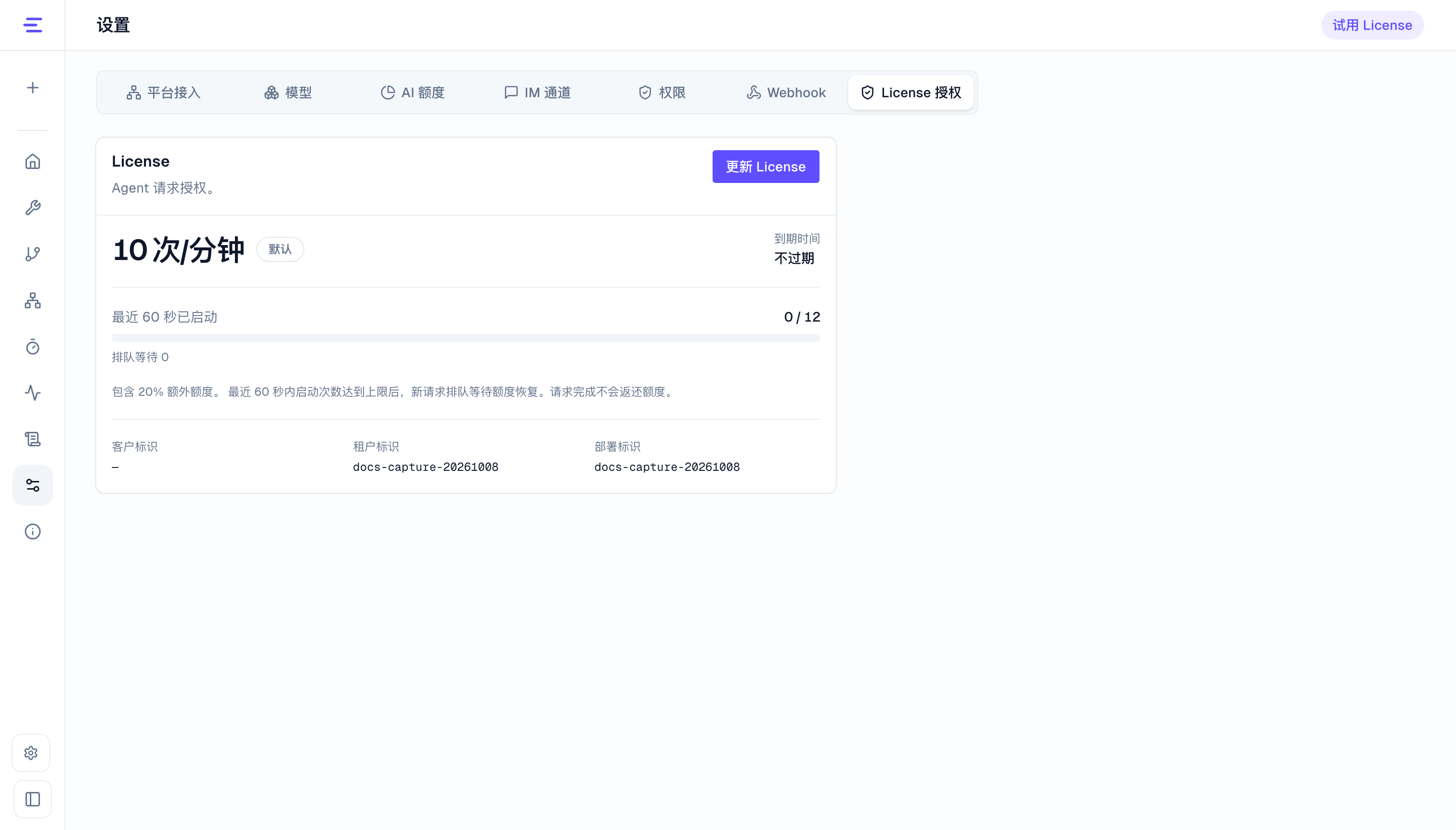
Task: Click the 更新 License button
Action: point(766,167)
